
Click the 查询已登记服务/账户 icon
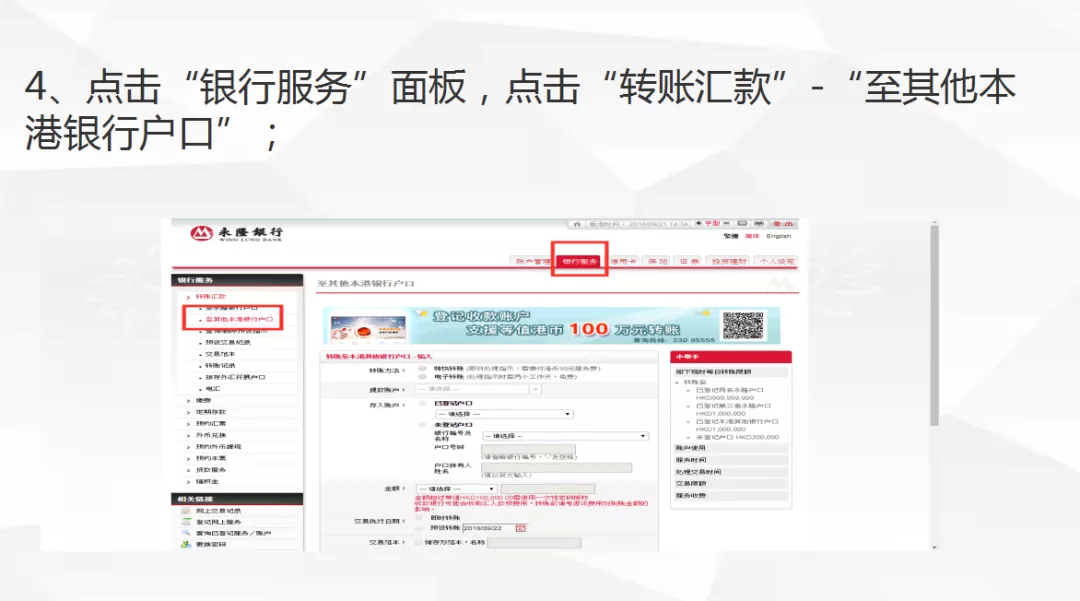point(185,535)
